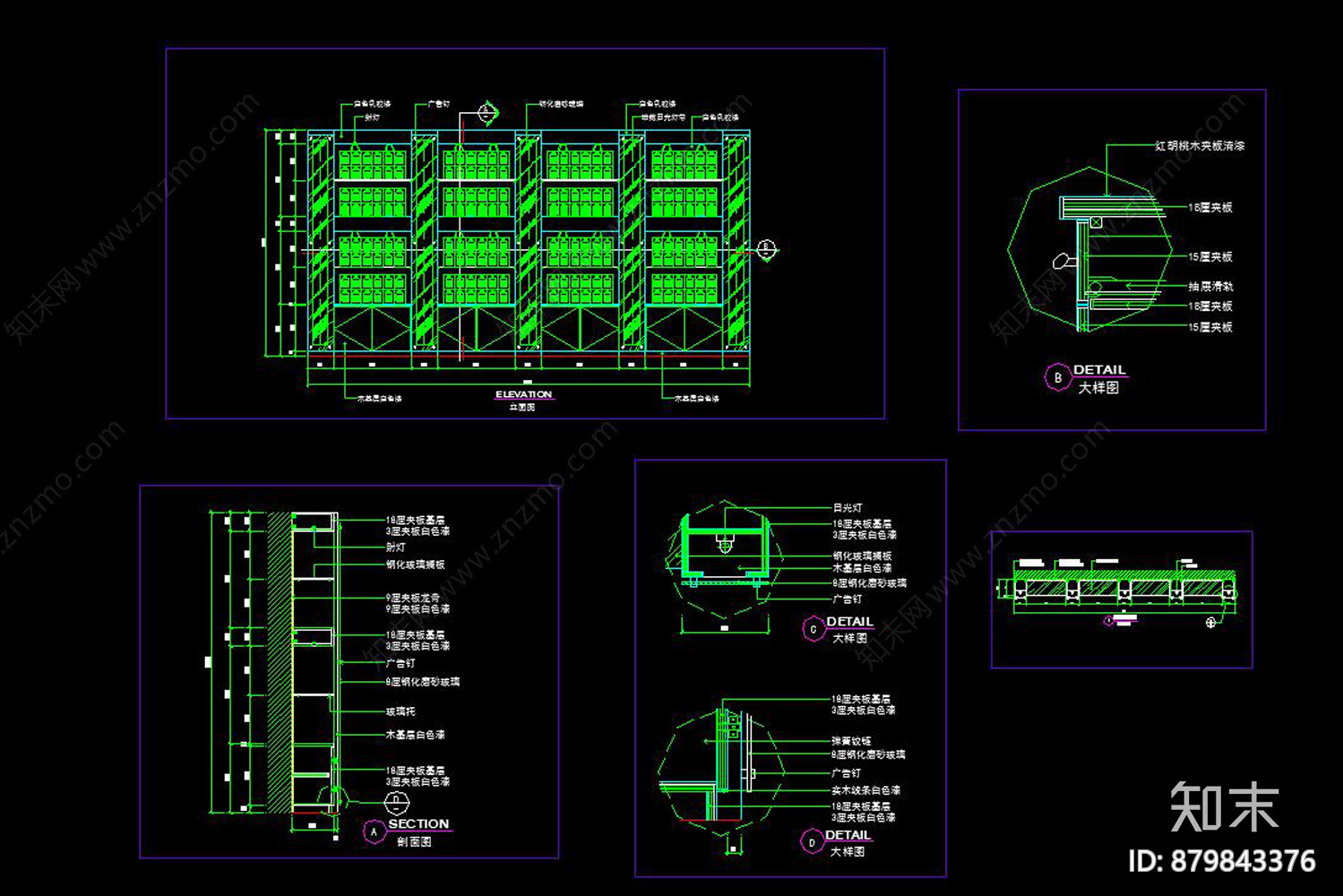Select circle marker D beside DETAIL title
This screenshot has width=1343, height=896.
point(812,842)
